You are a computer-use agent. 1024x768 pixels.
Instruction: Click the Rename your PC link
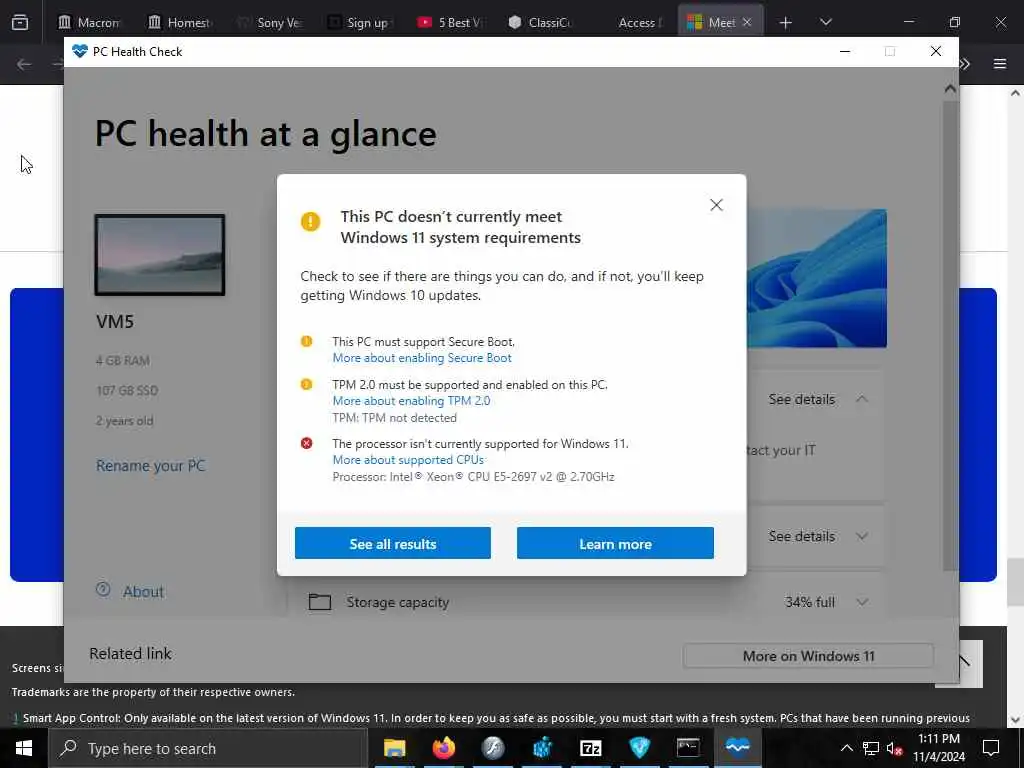pyautogui.click(x=150, y=466)
